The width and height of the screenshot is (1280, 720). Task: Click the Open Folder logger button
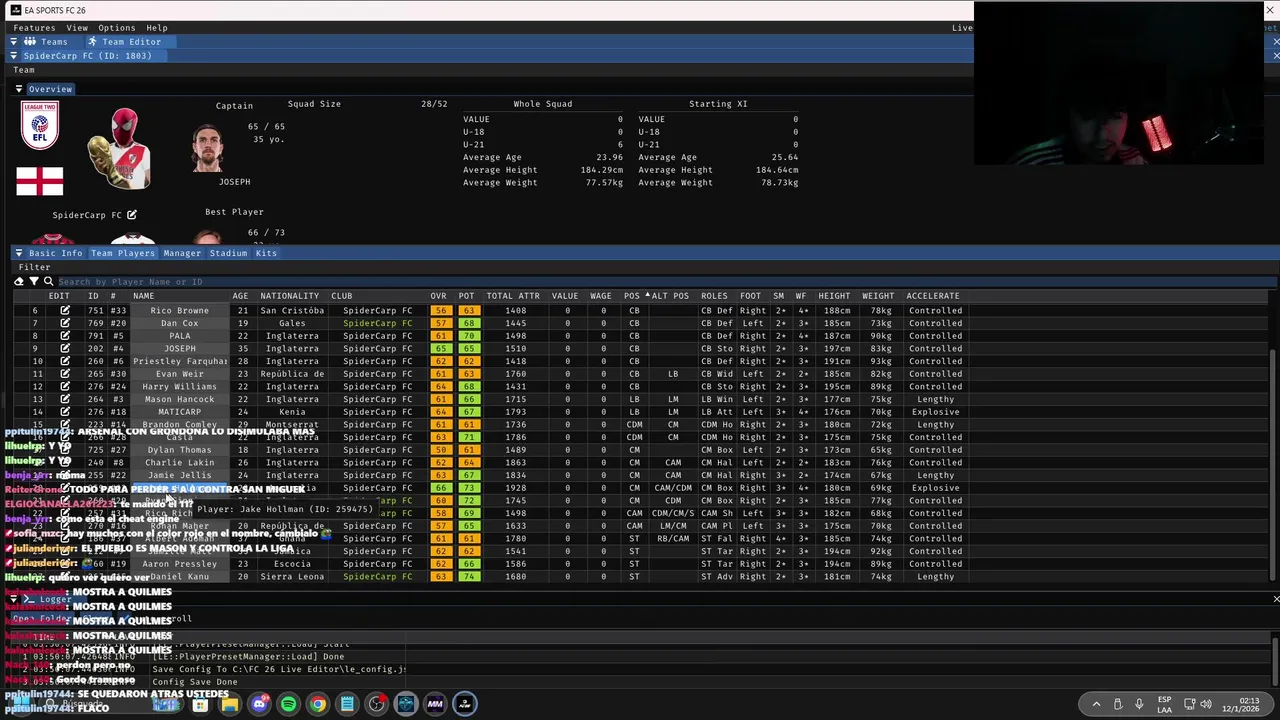click(x=42, y=619)
